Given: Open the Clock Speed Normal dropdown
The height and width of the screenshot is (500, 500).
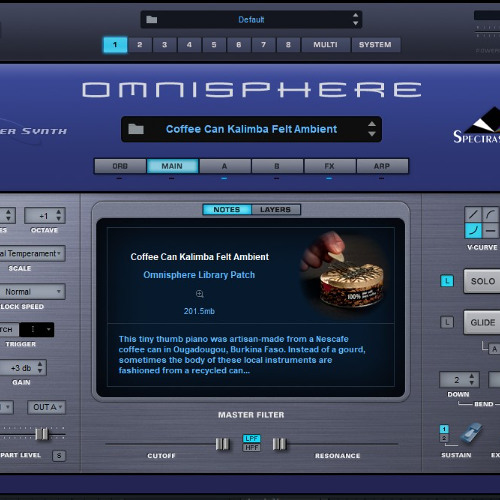Looking at the screenshot, I should (x=32, y=291).
